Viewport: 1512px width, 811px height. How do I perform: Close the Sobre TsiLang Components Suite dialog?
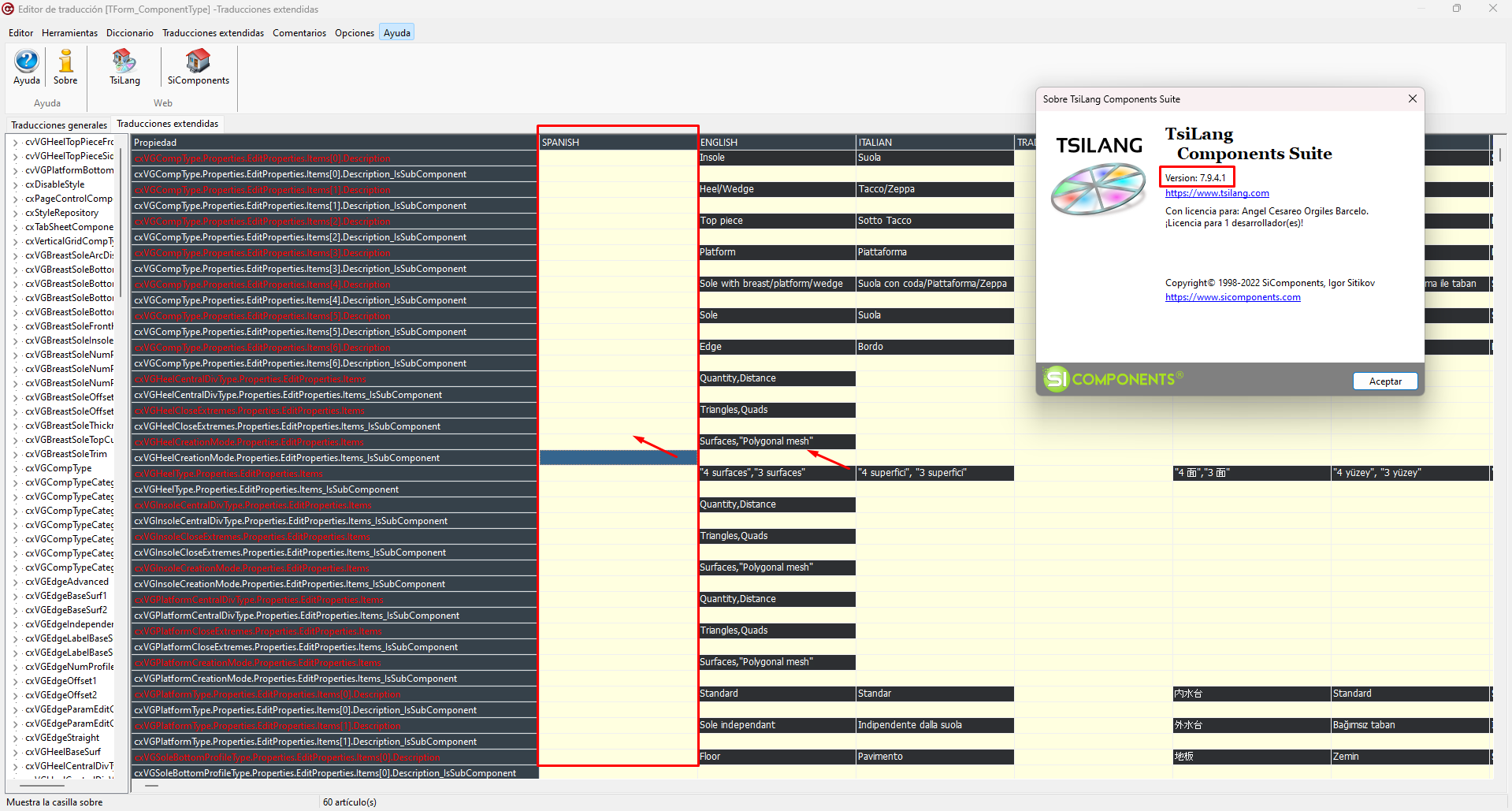(1412, 99)
